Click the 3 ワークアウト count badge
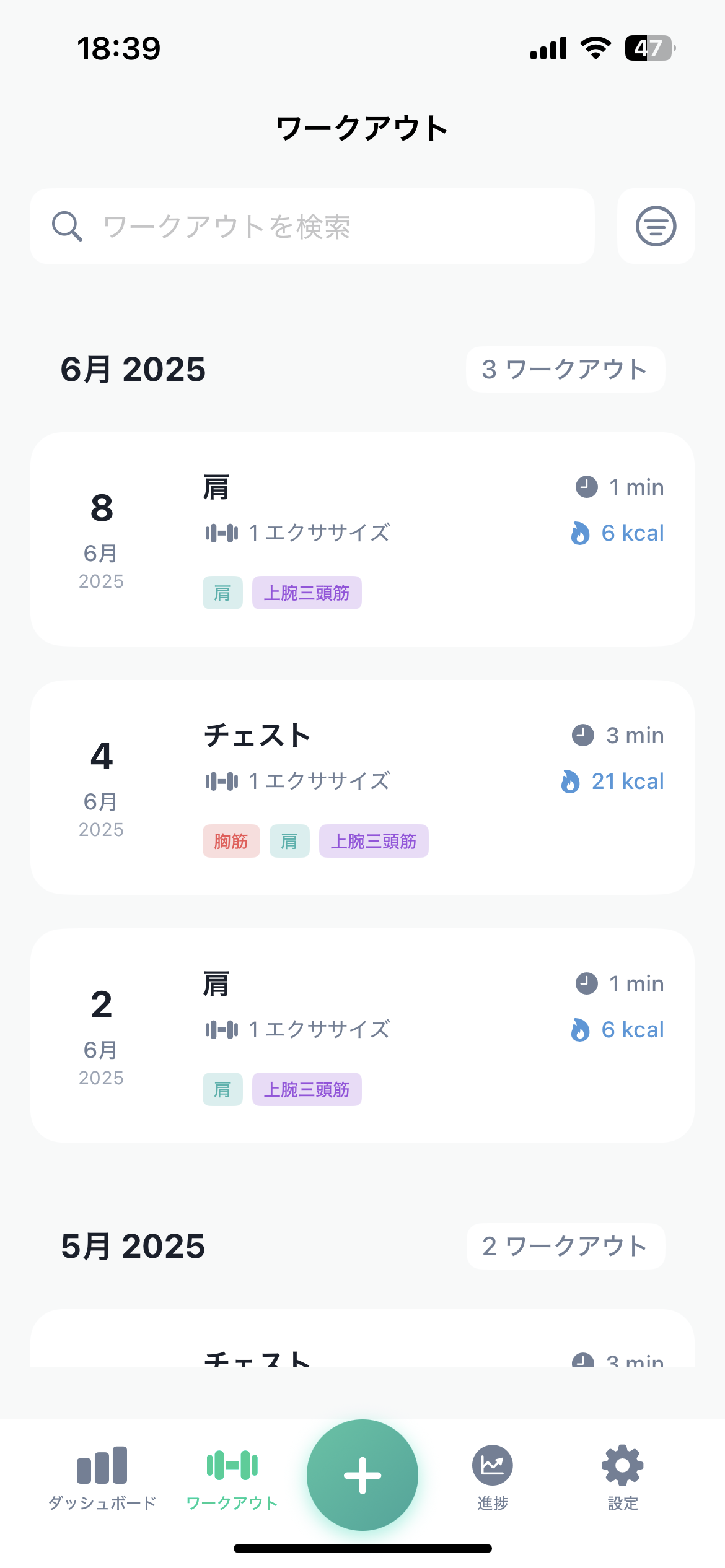The width and height of the screenshot is (725, 1568). pos(565,369)
